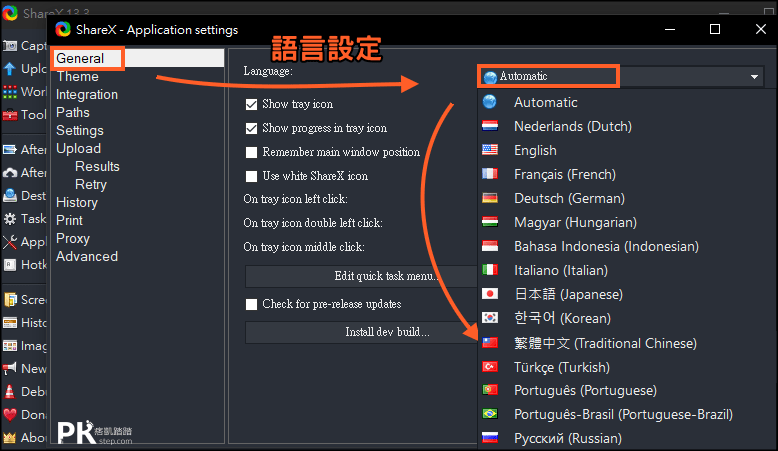Click the Upload arrow icon in main window
The width and height of the screenshot is (778, 451).
click(9, 68)
